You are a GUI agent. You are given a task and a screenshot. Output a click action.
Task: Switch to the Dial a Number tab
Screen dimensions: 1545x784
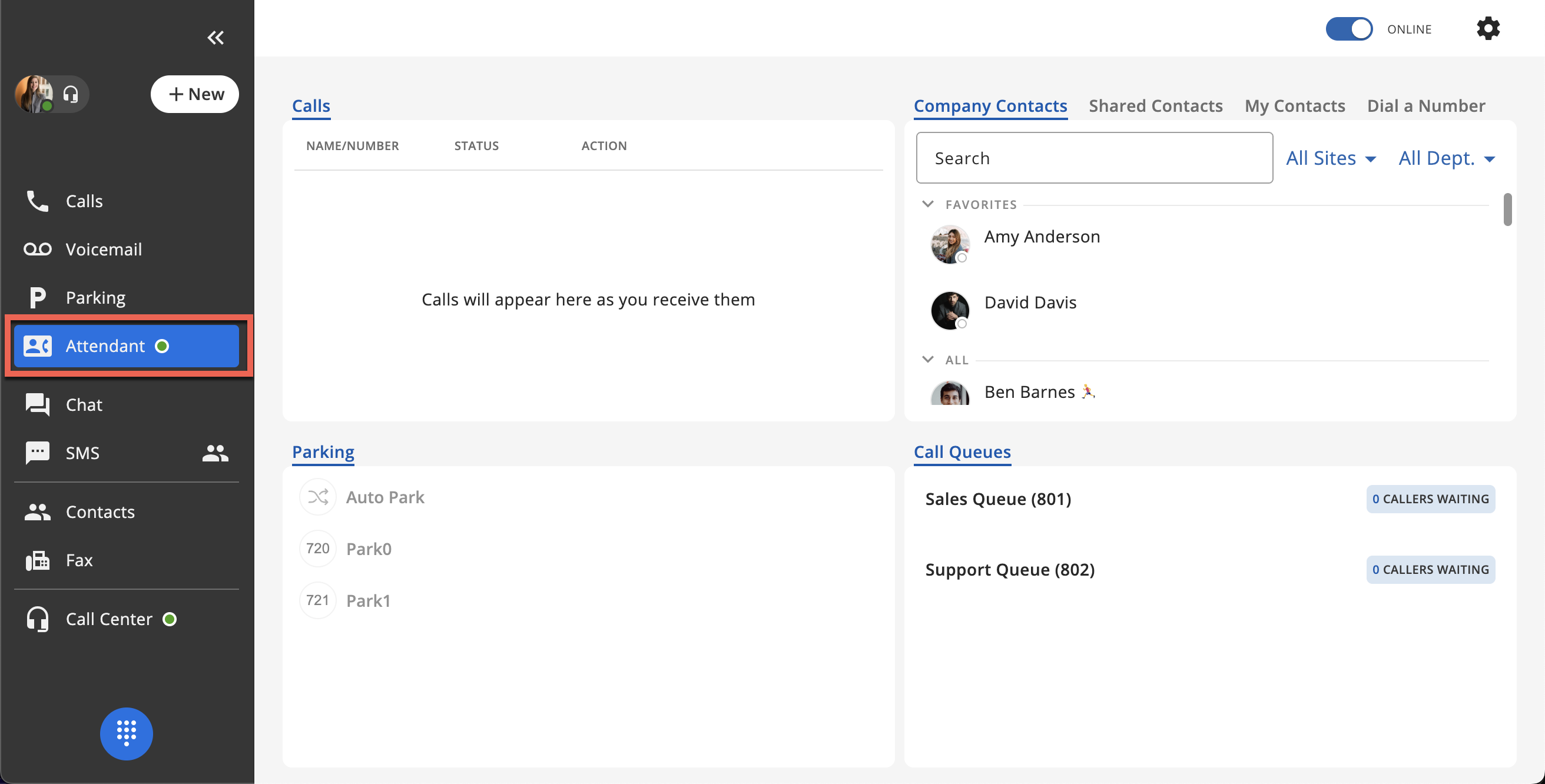[x=1425, y=105]
